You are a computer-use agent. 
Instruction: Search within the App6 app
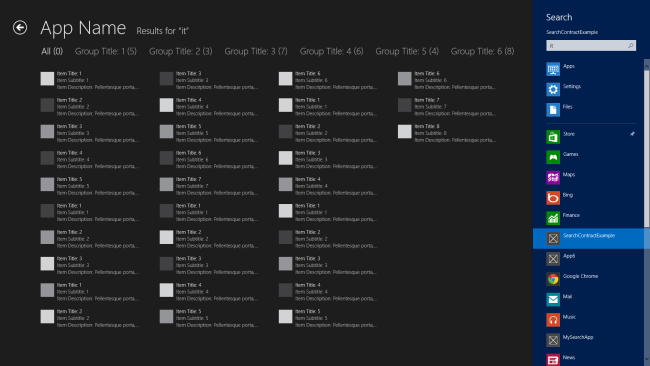point(591,259)
